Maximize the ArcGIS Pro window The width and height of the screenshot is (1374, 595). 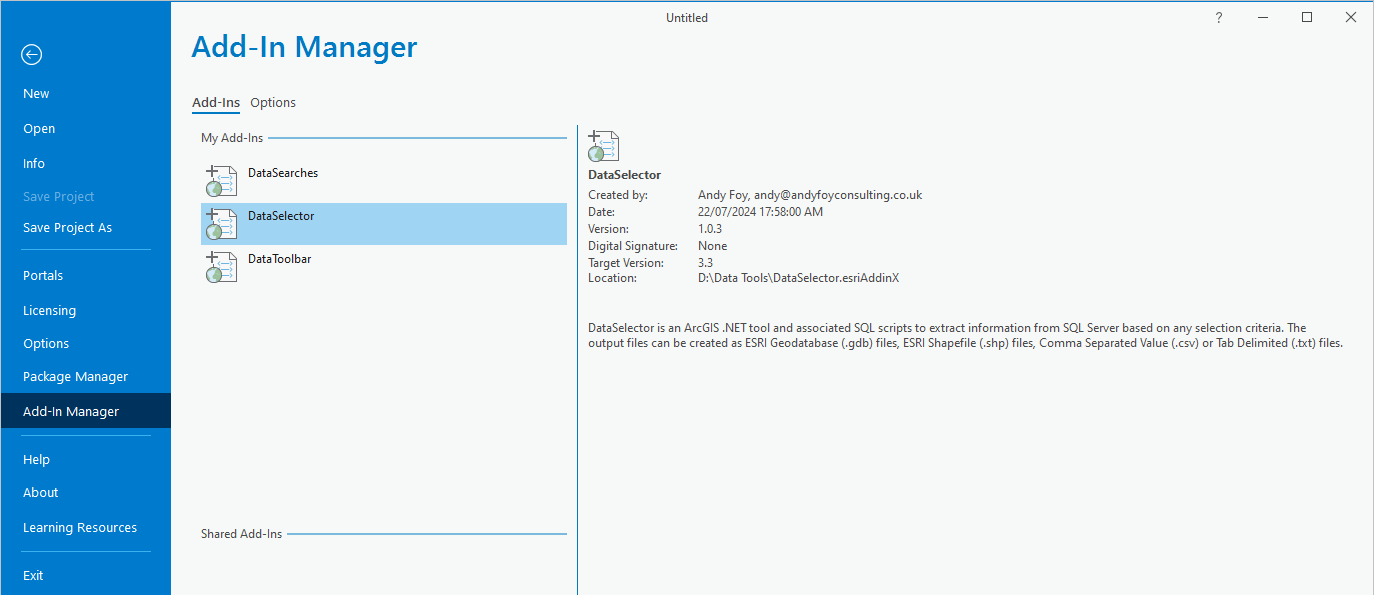point(1307,17)
